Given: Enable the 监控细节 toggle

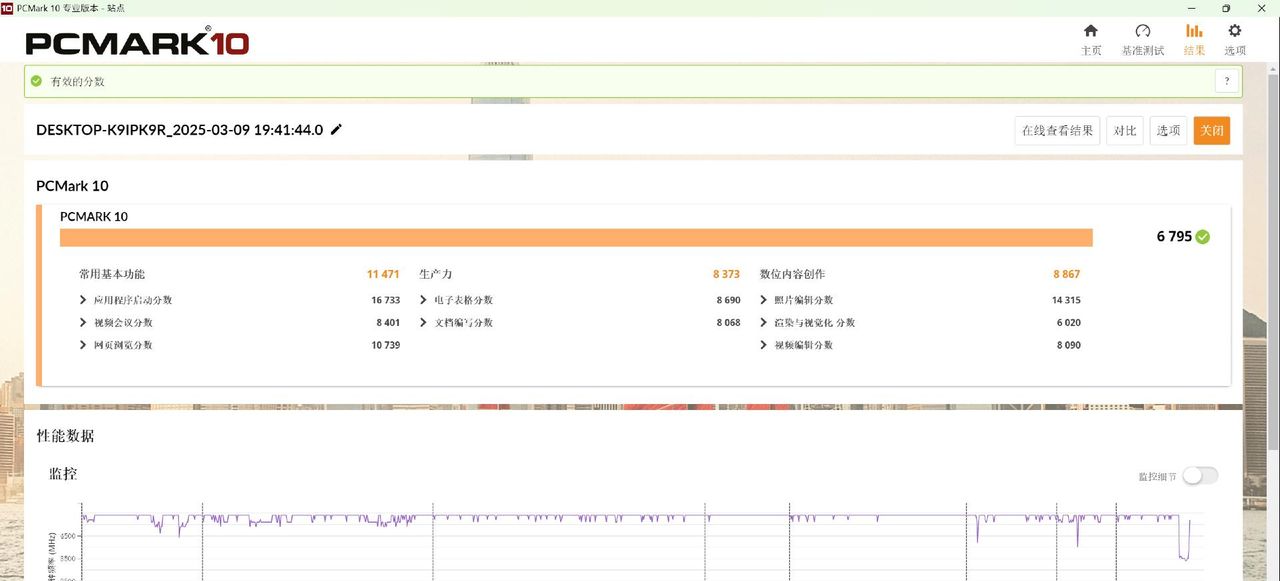Looking at the screenshot, I should tap(1199, 475).
